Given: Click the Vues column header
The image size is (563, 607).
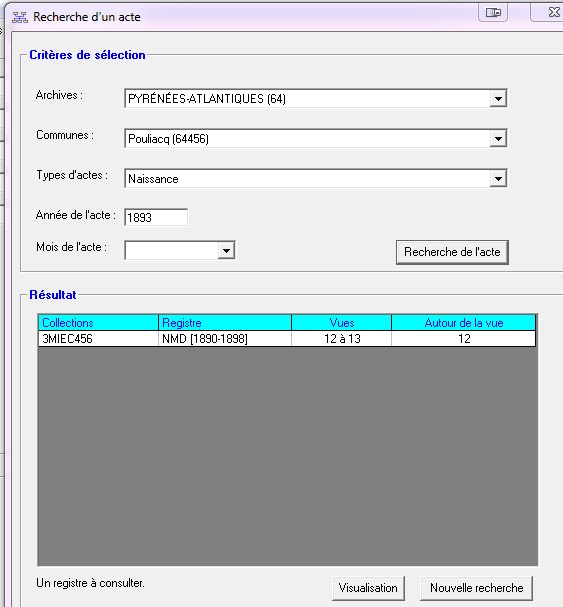Looking at the screenshot, I should [x=342, y=323].
